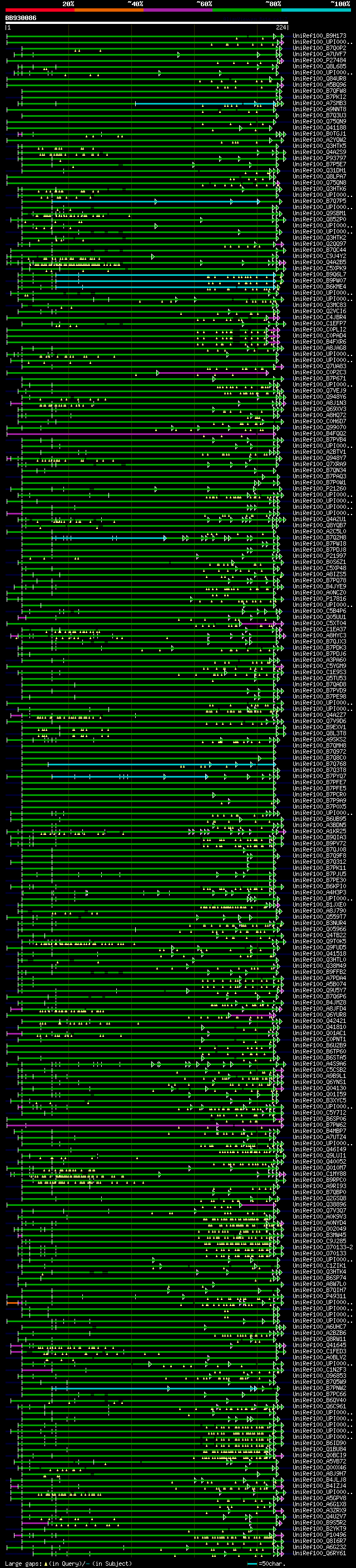The height and width of the screenshot is (1568, 356).
Task: Click the green ~80% identity legend segment
Action: [x=246, y=10]
